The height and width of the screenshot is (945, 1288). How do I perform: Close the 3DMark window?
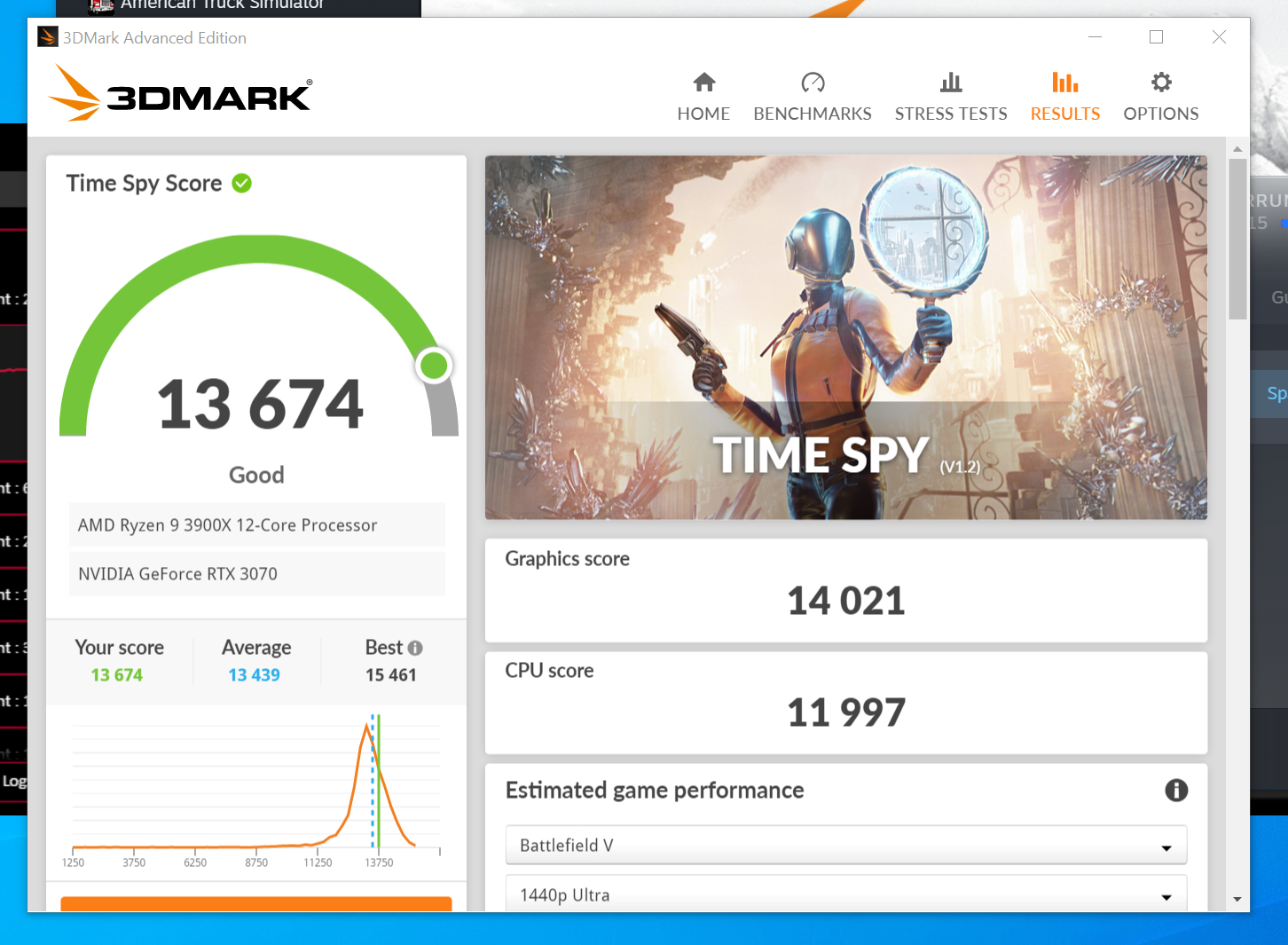[x=1219, y=37]
